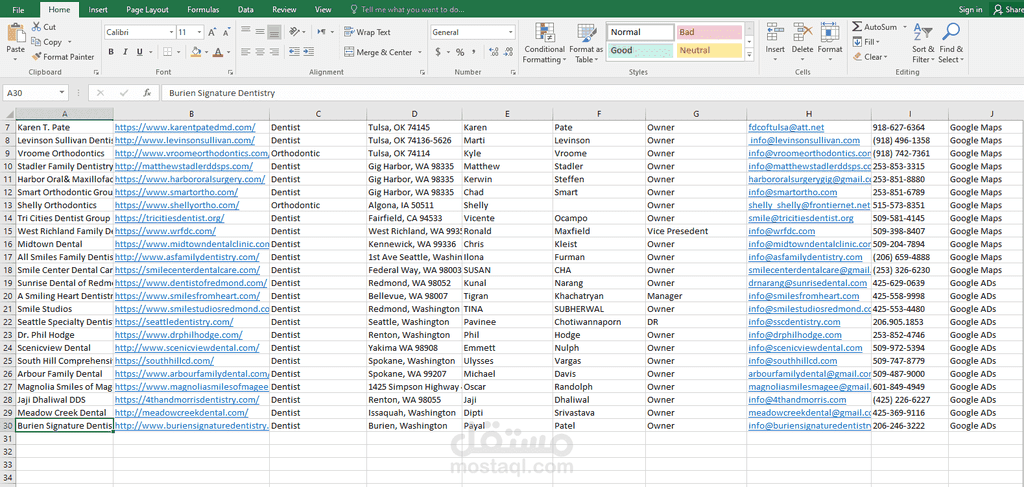1024x487 pixels.
Task: Toggle underline formatting
Action: coord(140,52)
